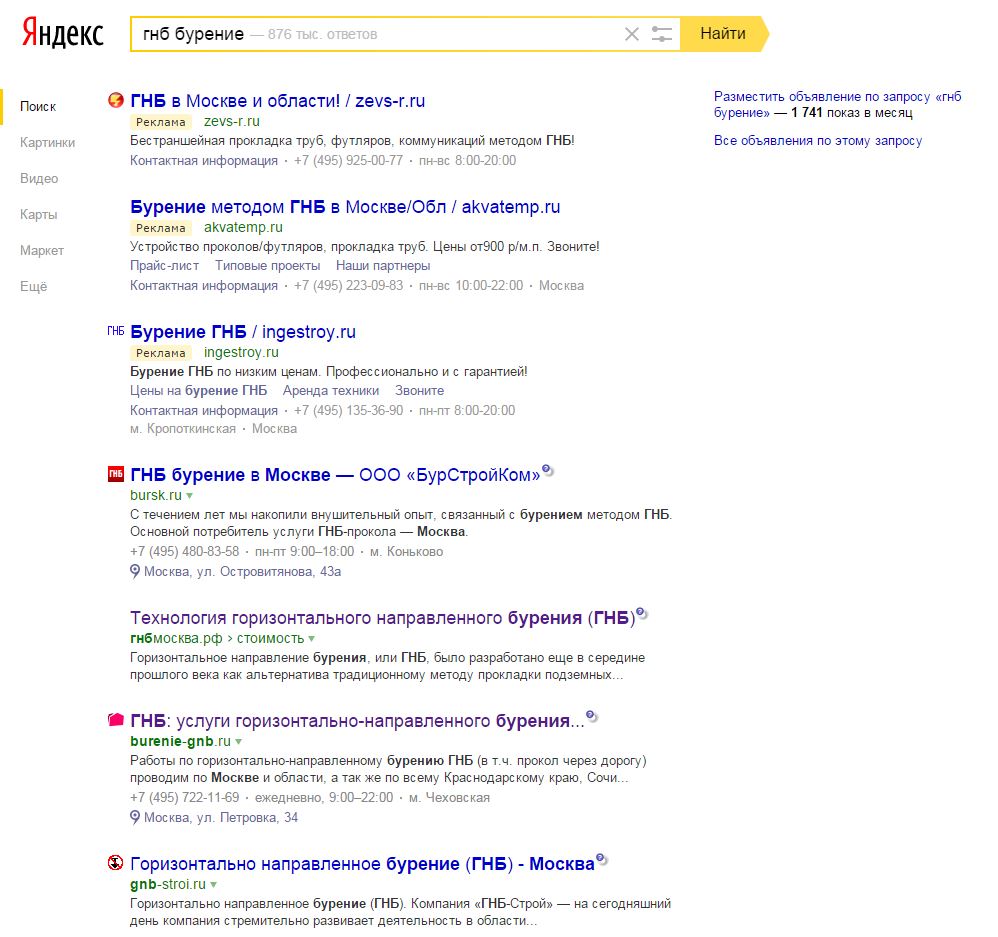
Task: Click the Найти search button
Action: click(x=723, y=34)
